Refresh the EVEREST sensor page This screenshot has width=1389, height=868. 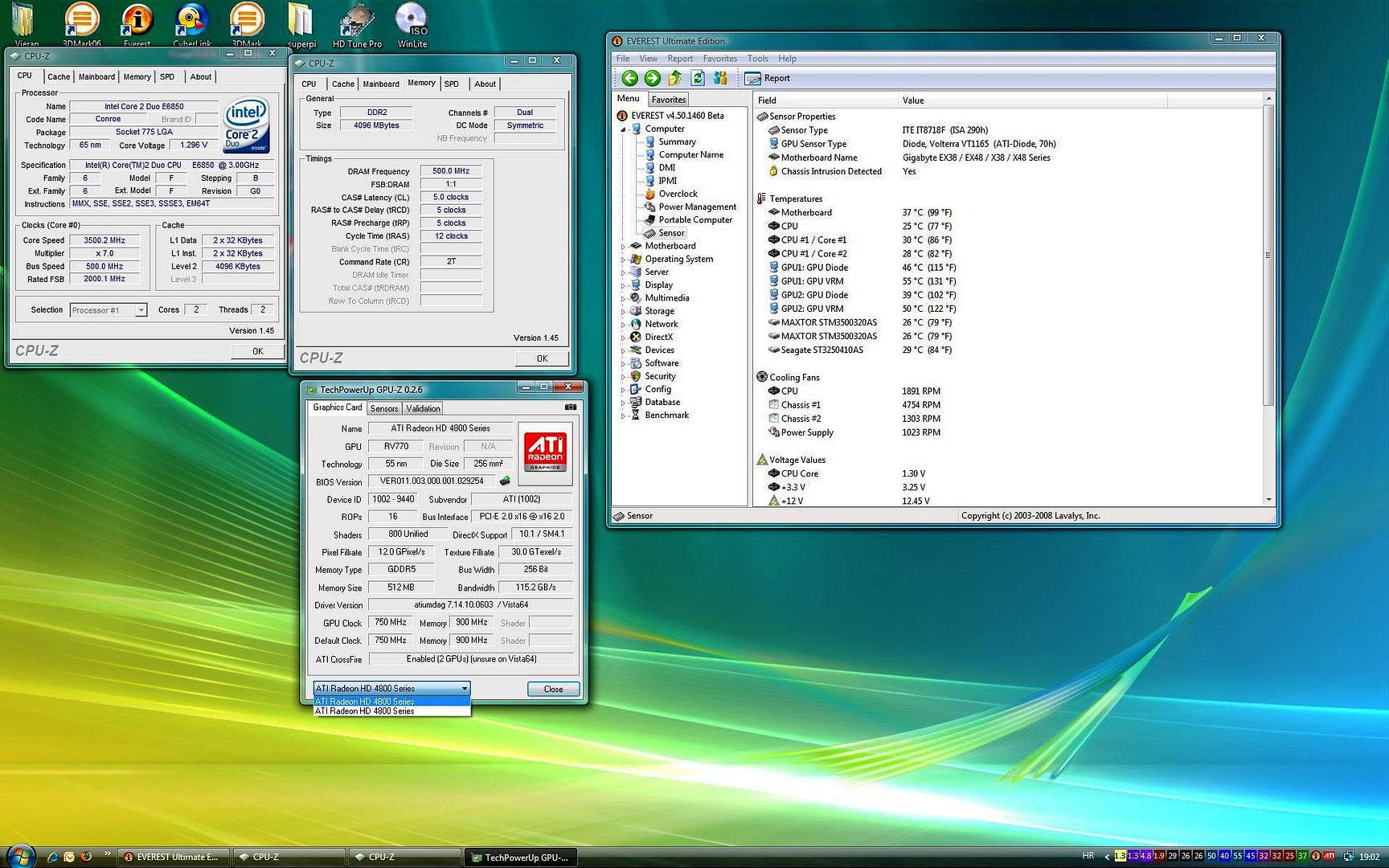pos(697,78)
